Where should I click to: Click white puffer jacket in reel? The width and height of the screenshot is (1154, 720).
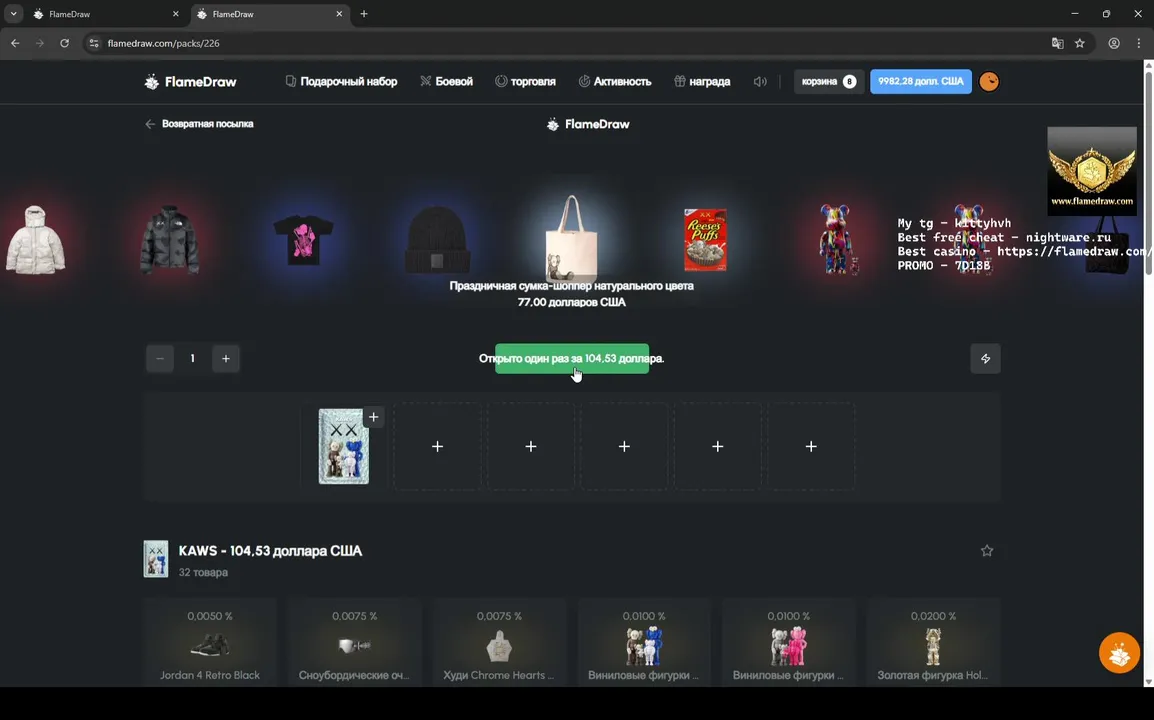[x=35, y=240]
